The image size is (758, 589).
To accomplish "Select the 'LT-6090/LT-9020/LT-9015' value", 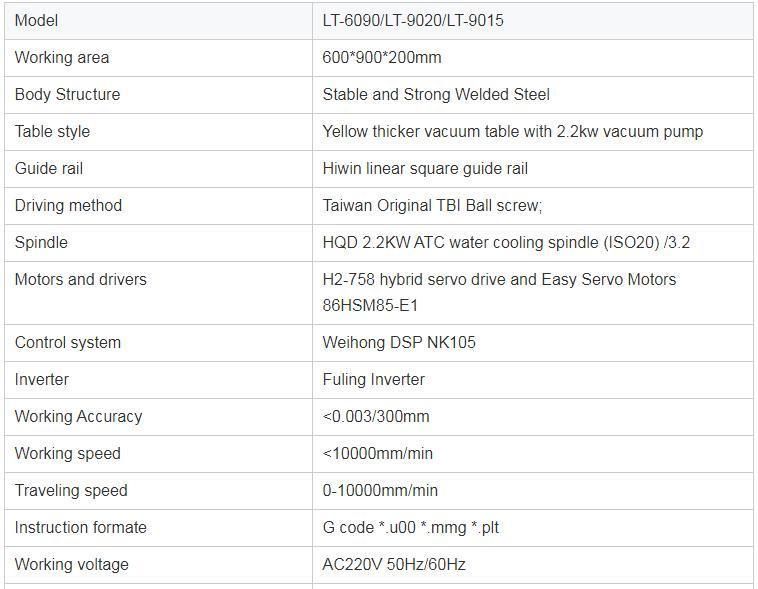I will click(413, 20).
